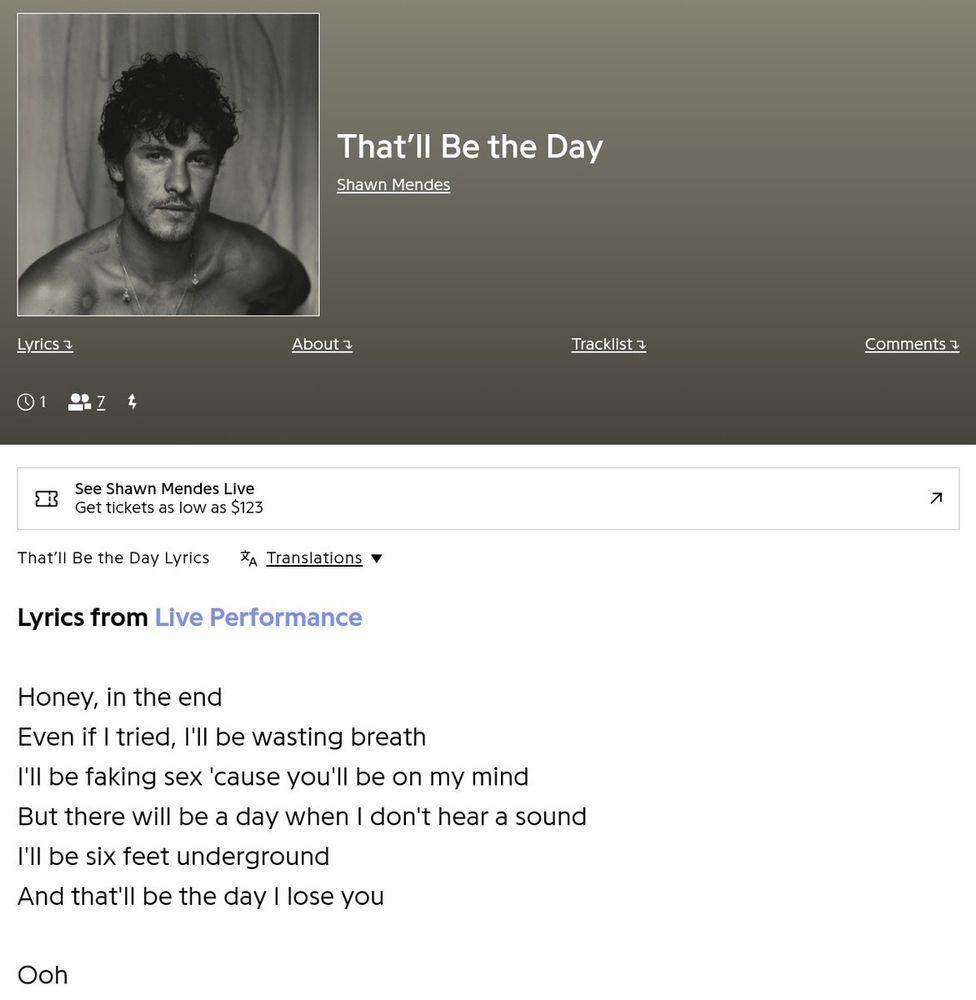Click the ticket icon in the banner
The width and height of the screenshot is (976, 1000).
coord(46,498)
